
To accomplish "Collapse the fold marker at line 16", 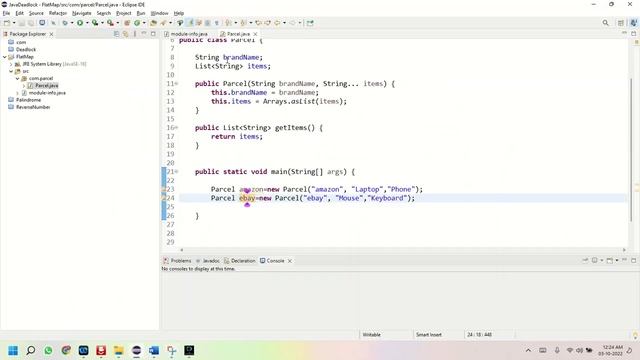I will [176, 128].
